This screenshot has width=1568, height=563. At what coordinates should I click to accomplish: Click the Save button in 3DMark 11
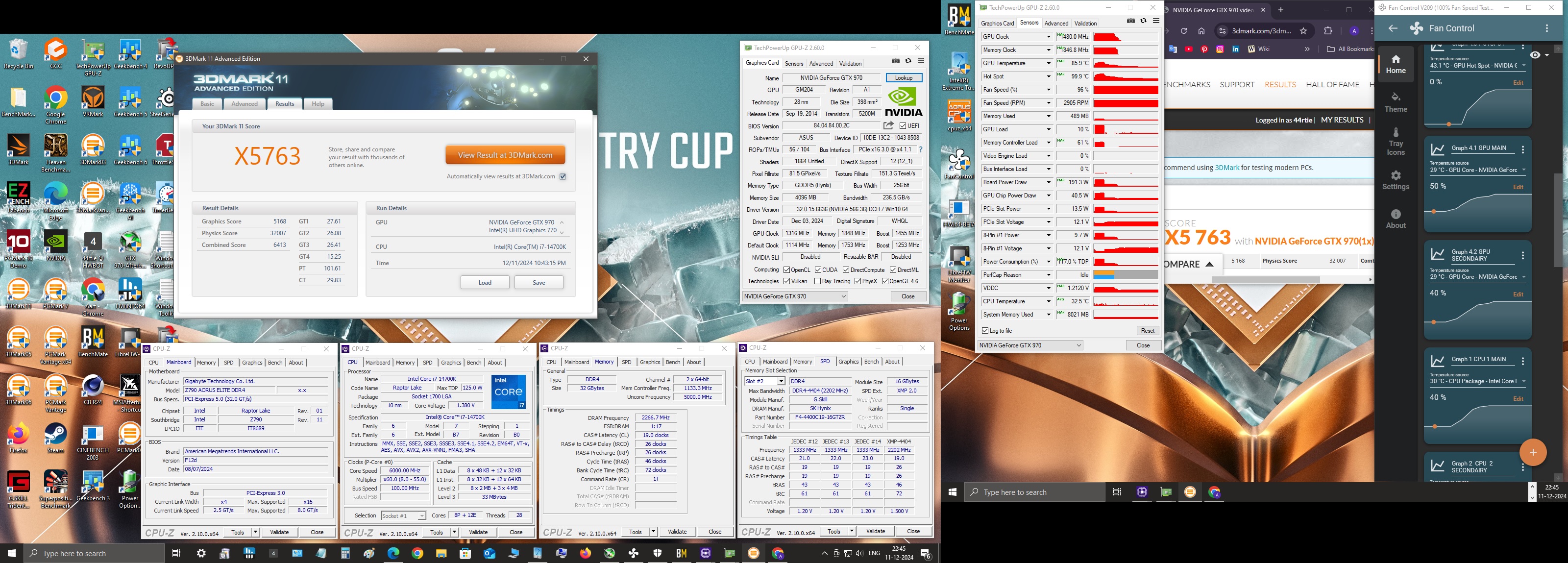[x=539, y=282]
